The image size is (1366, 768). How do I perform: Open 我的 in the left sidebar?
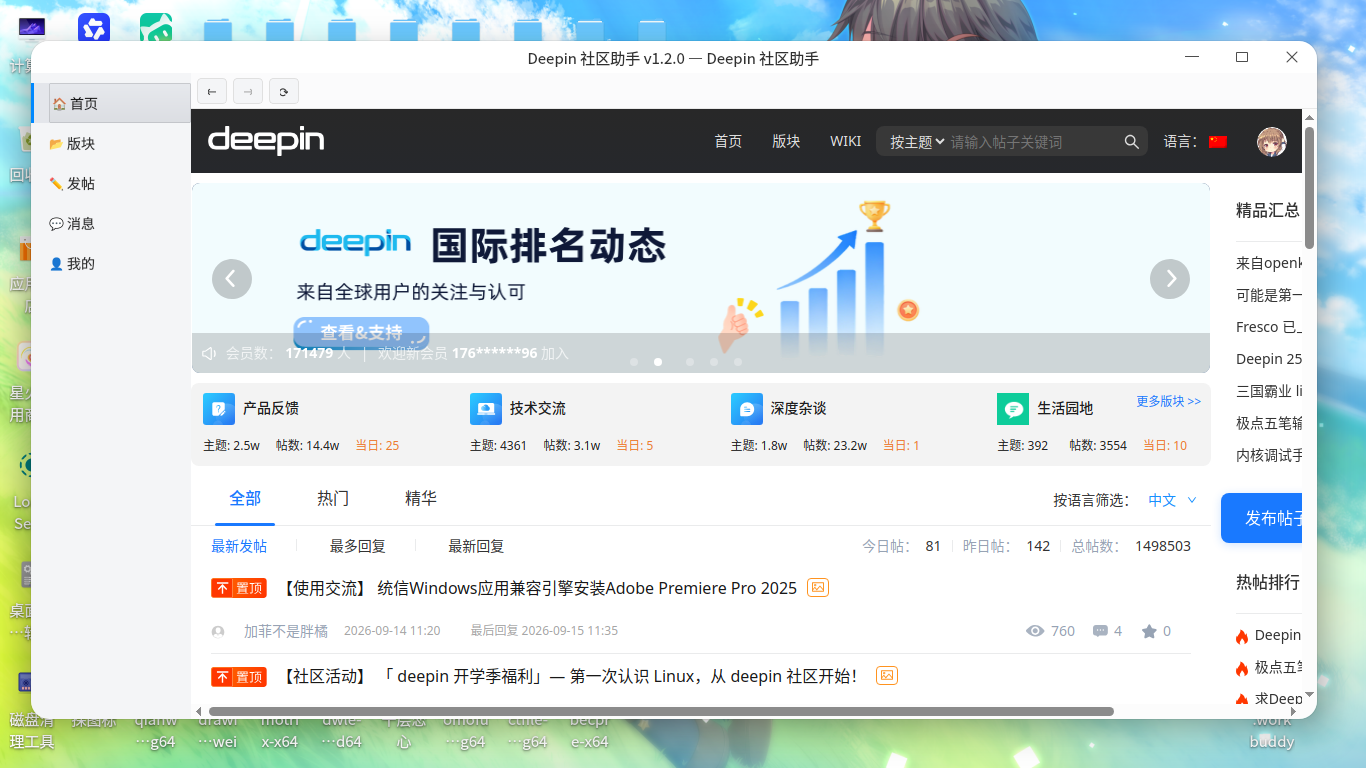[111, 263]
